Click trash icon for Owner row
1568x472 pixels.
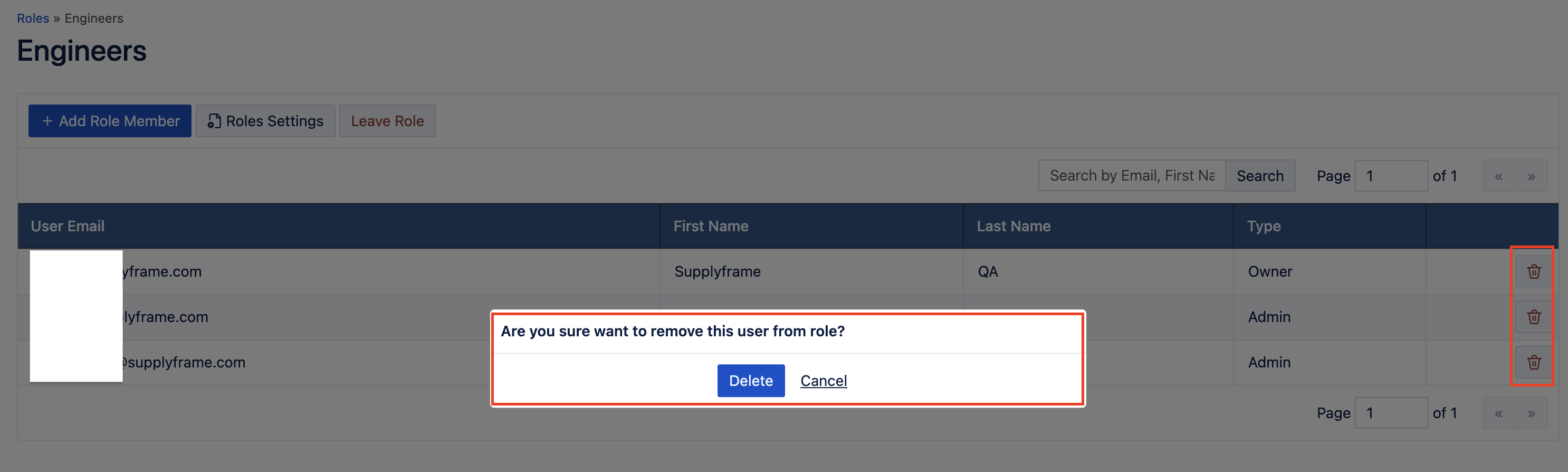pyautogui.click(x=1533, y=271)
